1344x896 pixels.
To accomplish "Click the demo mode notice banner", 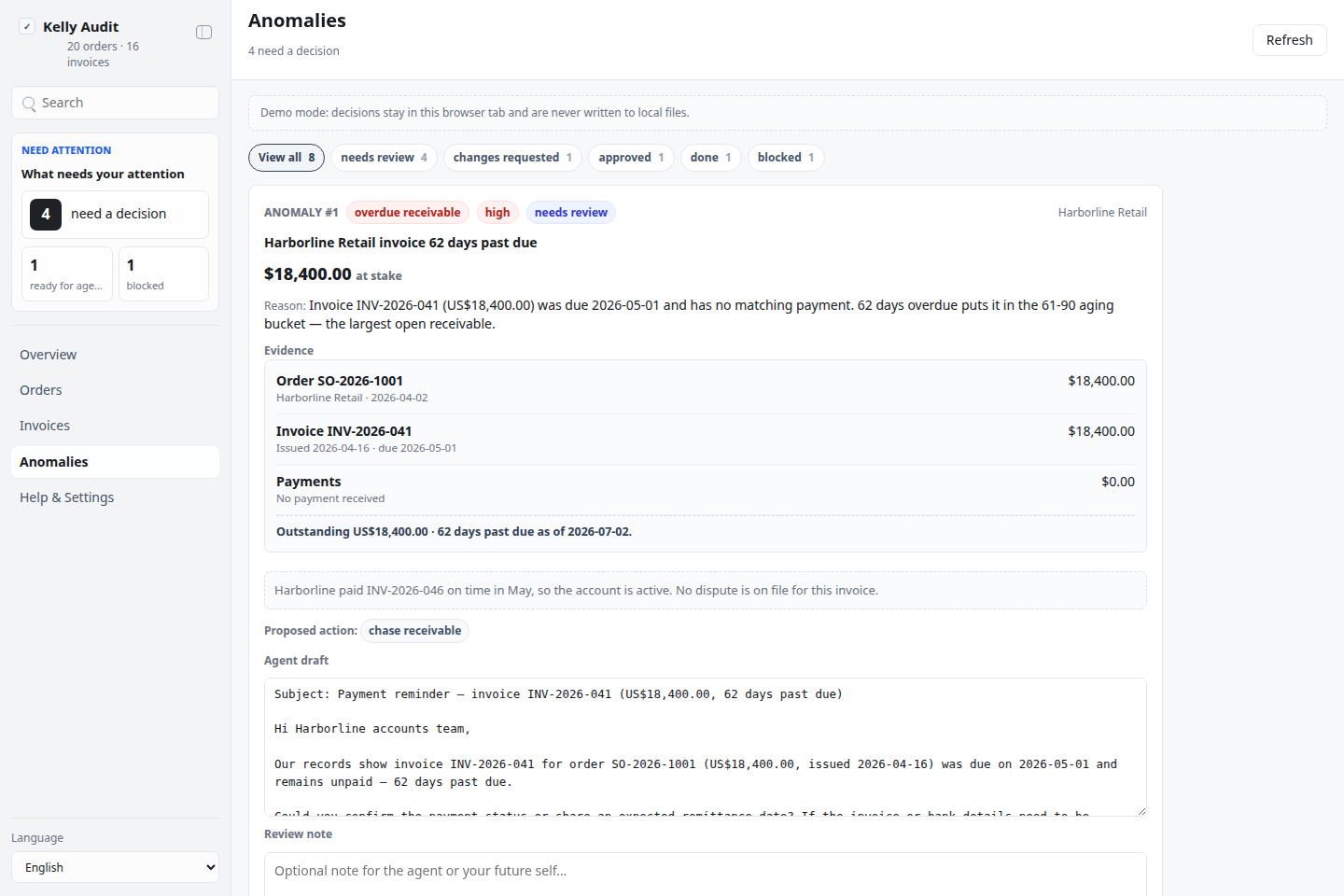I will pos(787,113).
